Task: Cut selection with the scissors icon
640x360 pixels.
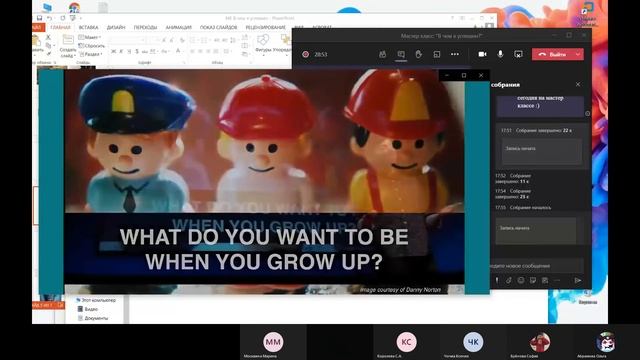Action: [x=49, y=38]
